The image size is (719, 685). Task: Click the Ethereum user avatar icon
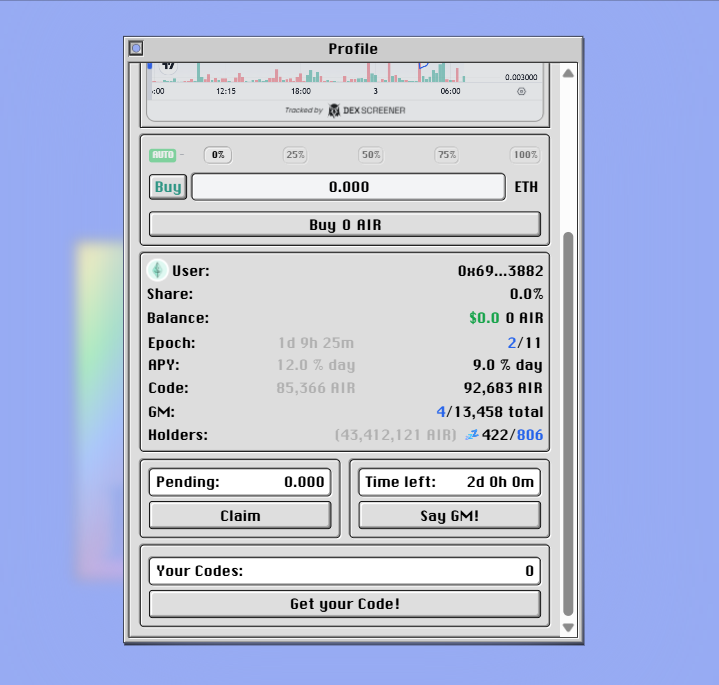click(x=157, y=270)
